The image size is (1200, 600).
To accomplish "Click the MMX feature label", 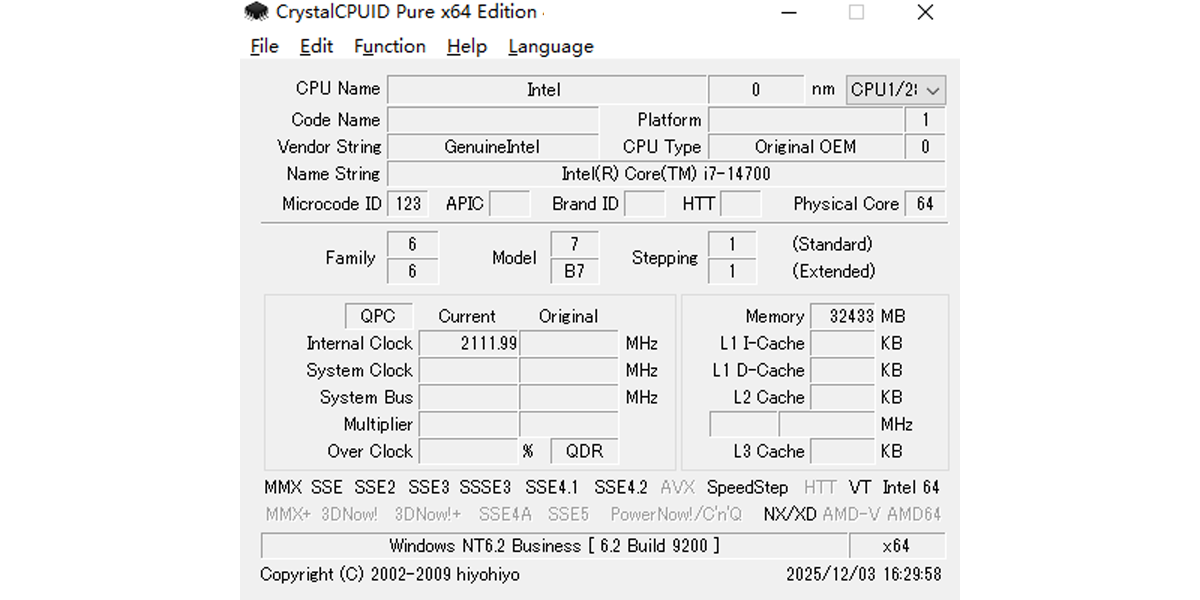I will point(283,488).
